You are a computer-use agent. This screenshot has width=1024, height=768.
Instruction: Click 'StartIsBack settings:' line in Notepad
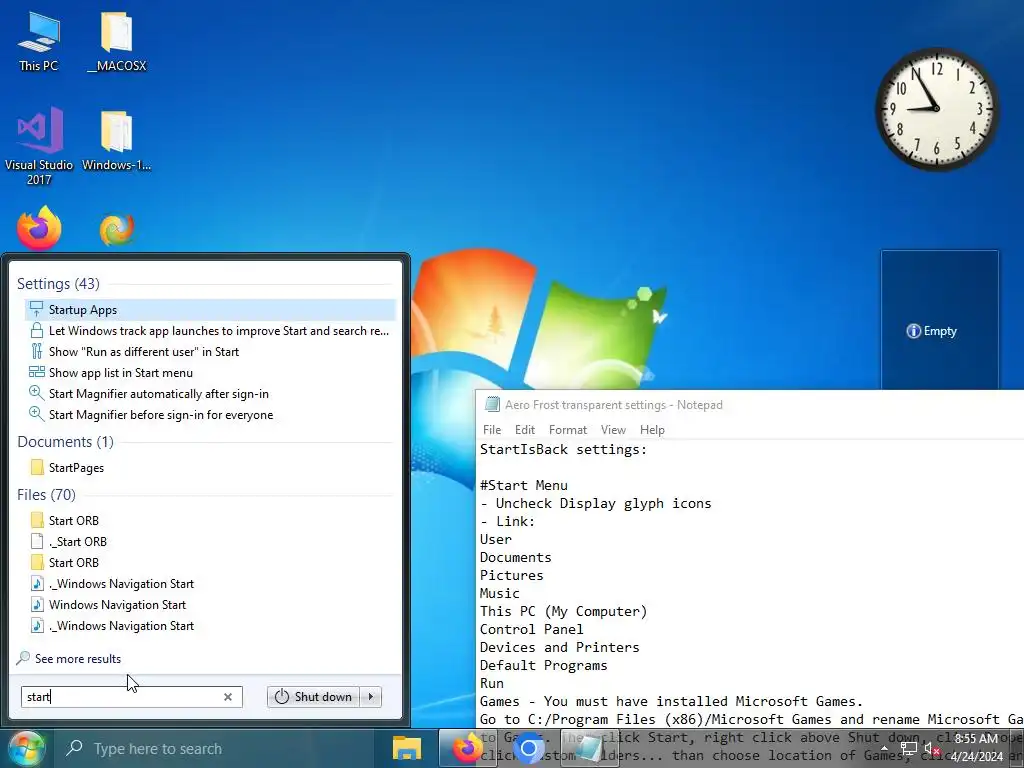pos(563,449)
